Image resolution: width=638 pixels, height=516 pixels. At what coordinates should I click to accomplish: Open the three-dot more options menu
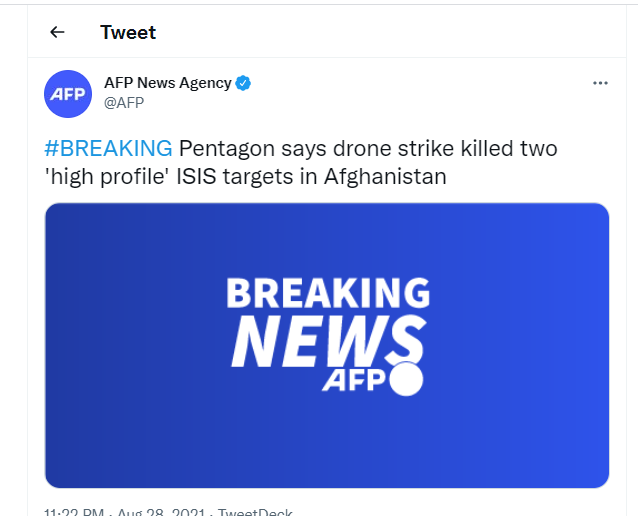pyautogui.click(x=600, y=83)
